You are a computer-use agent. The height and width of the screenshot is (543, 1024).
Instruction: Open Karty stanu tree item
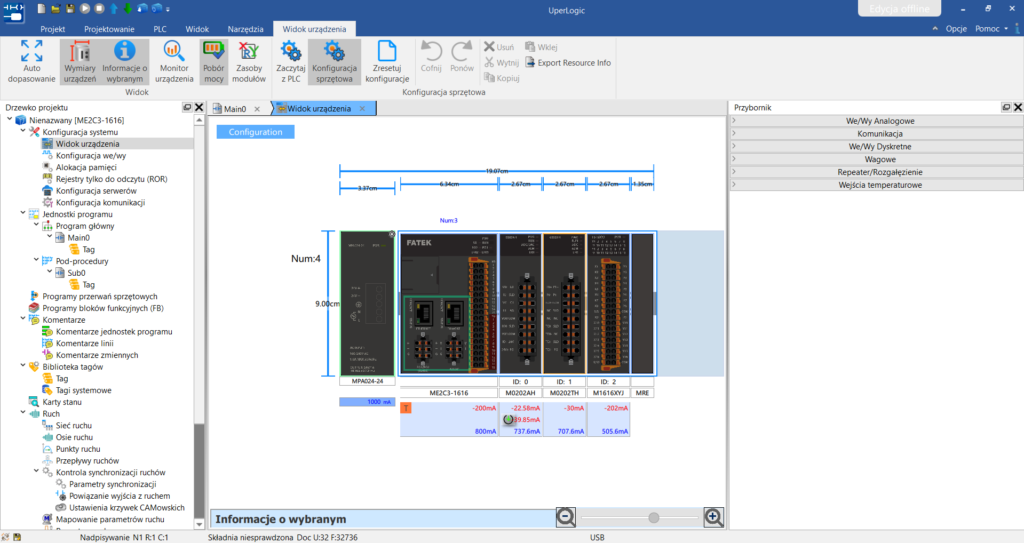(62, 402)
